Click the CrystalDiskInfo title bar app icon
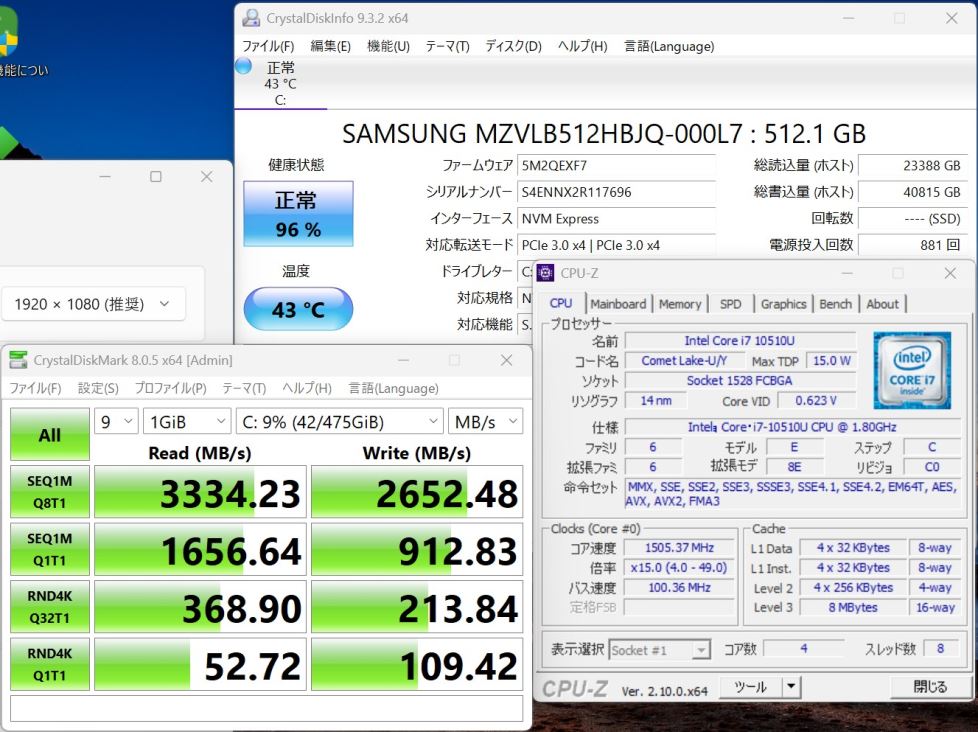Viewport: 978px width, 732px height. click(251, 18)
